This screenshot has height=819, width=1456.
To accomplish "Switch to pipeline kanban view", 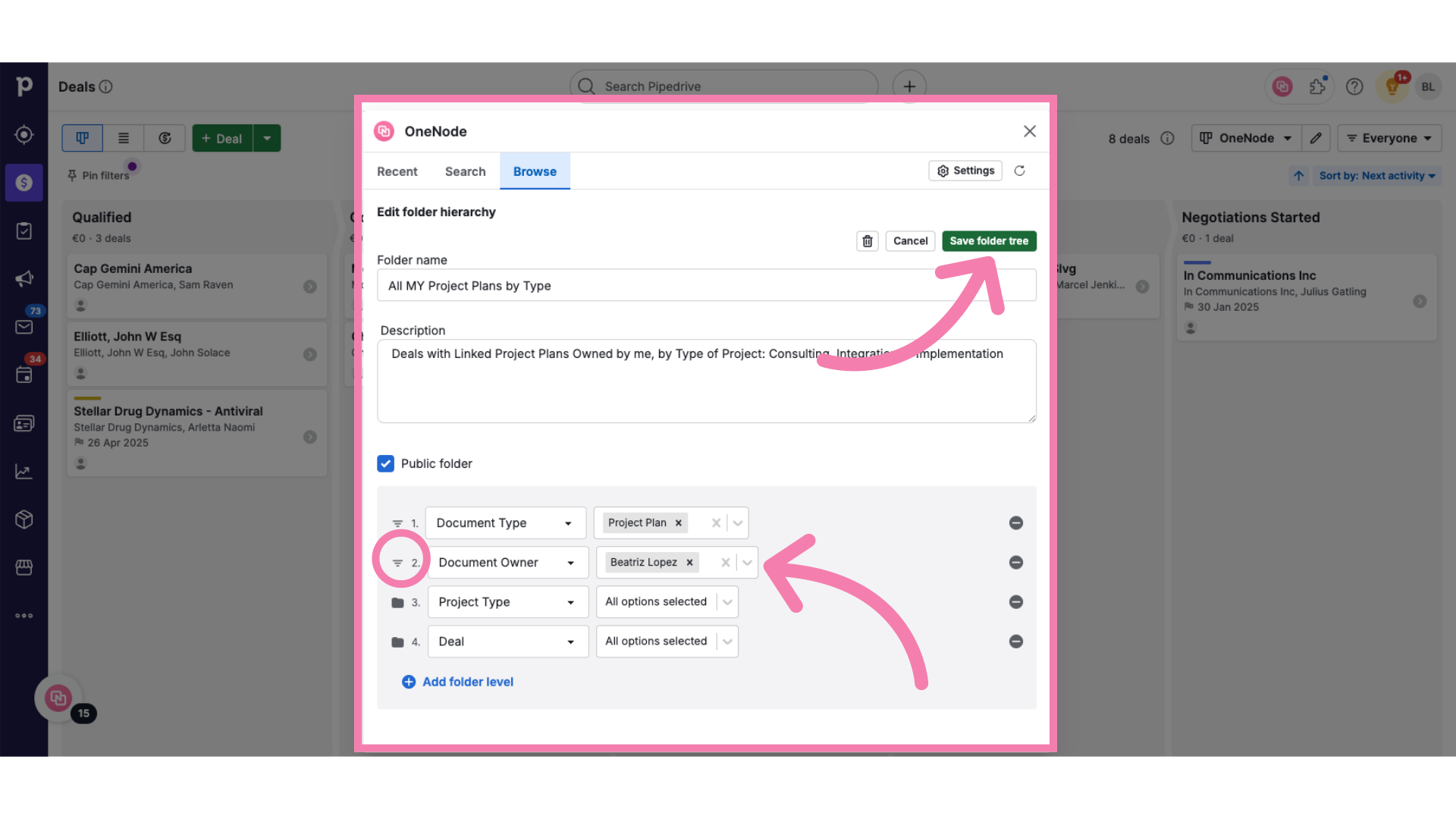I will (x=83, y=138).
